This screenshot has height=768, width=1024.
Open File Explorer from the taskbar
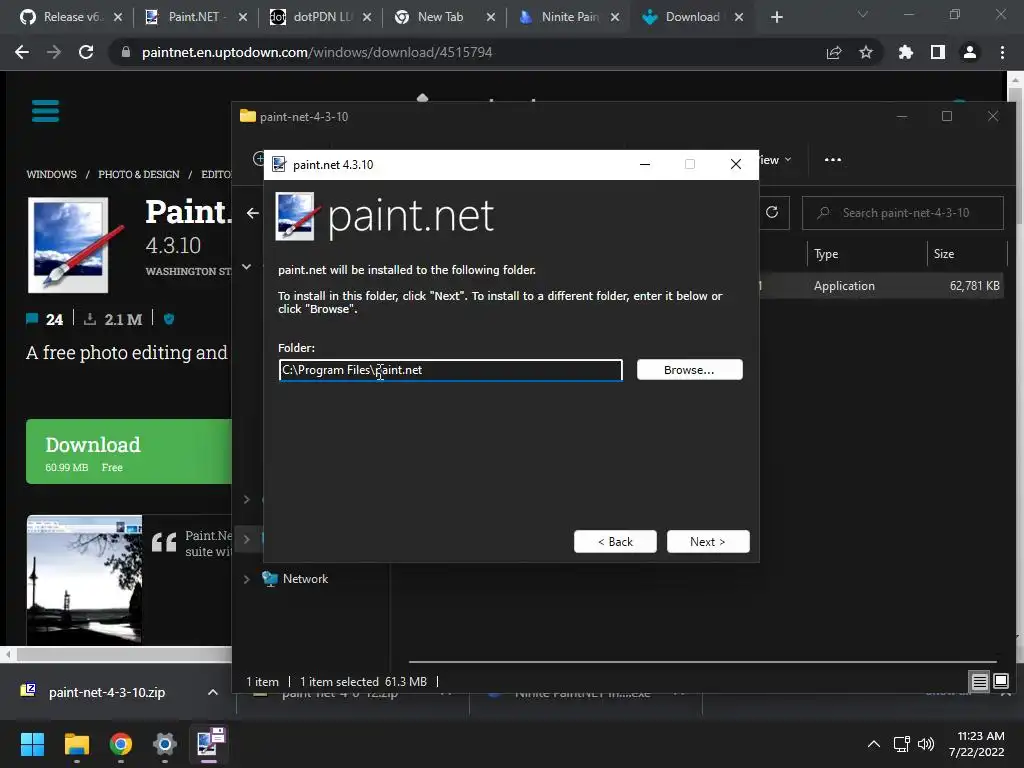point(76,744)
